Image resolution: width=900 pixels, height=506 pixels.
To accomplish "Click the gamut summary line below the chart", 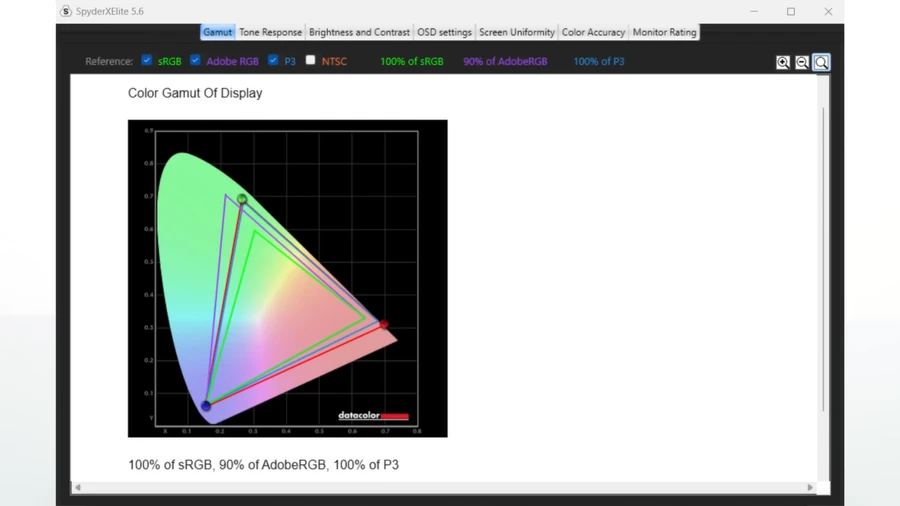I will pyautogui.click(x=263, y=465).
